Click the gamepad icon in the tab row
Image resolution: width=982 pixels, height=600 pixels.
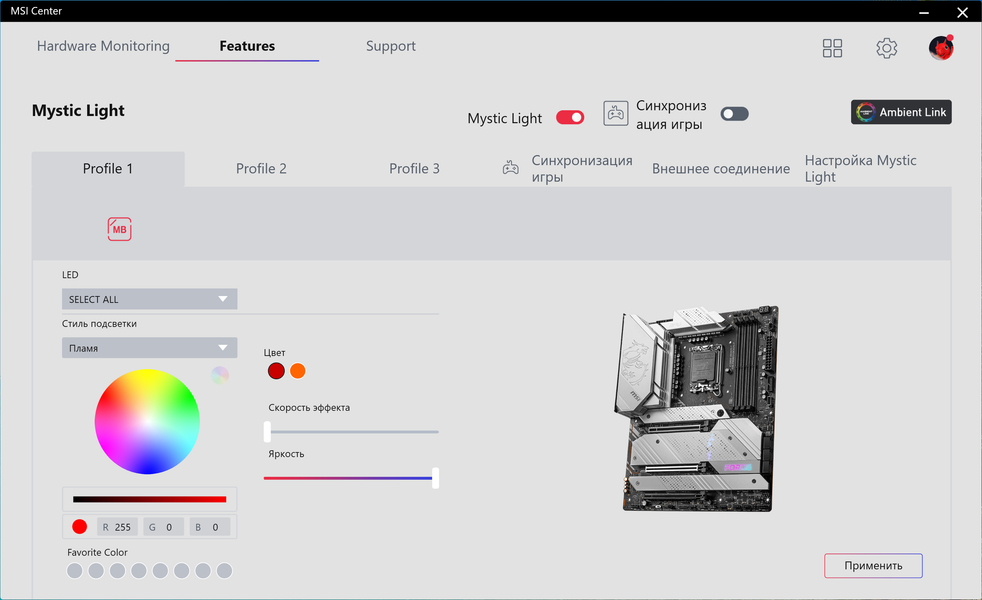(510, 168)
